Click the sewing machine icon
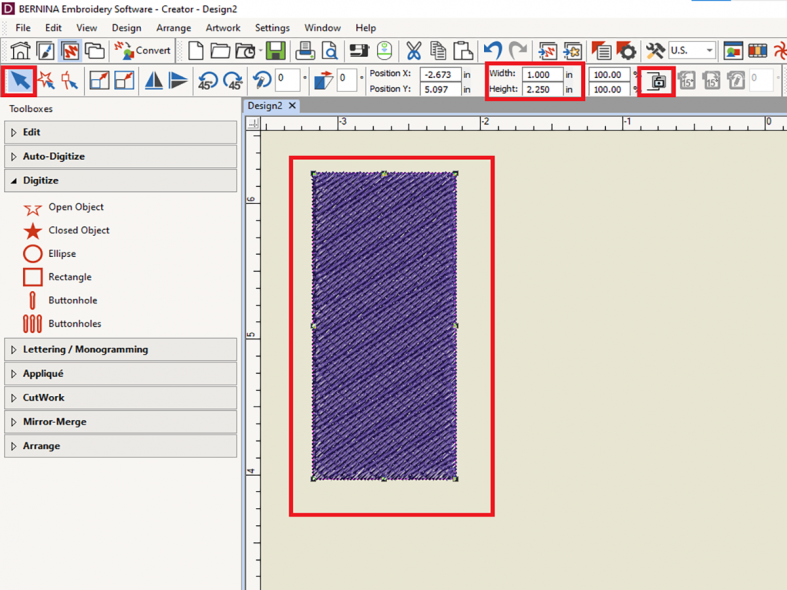The width and height of the screenshot is (787, 590). coord(358,50)
